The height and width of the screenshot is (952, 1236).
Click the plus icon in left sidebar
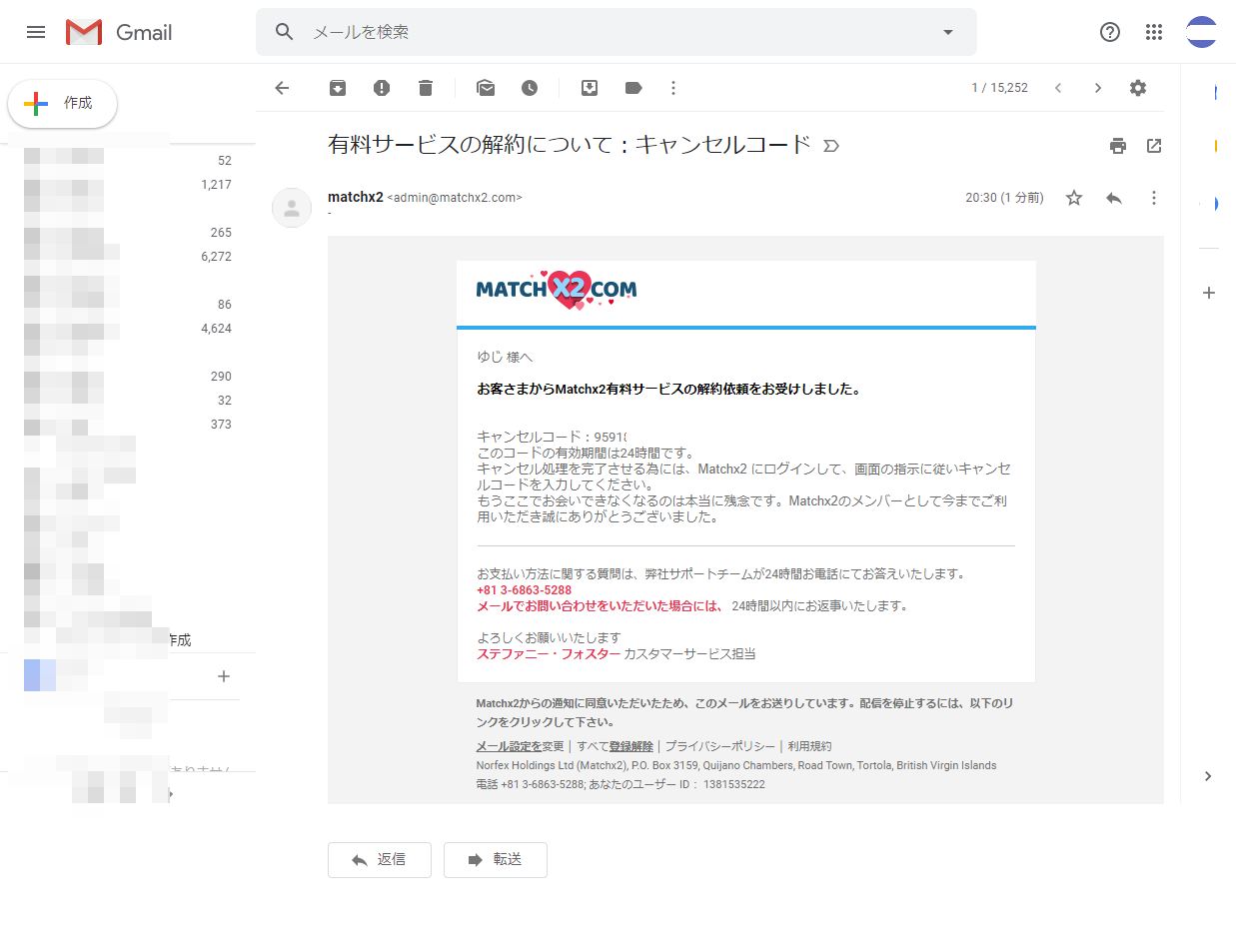pos(224,676)
